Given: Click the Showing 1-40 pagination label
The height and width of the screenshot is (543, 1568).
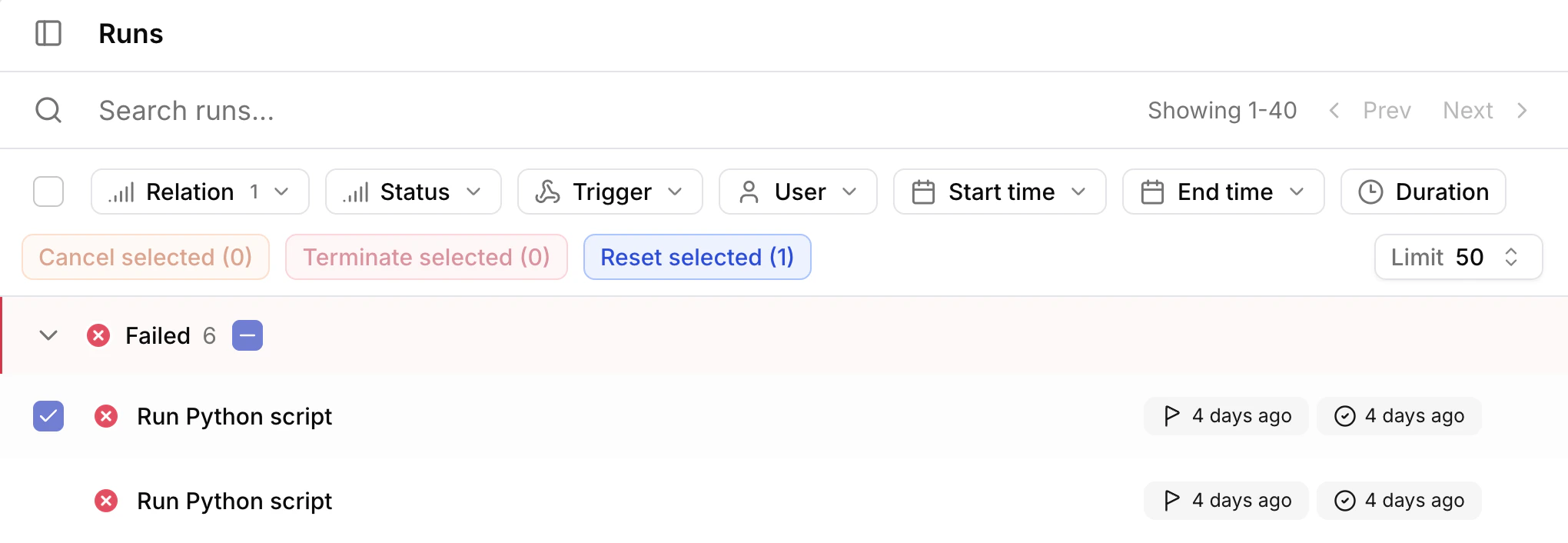Looking at the screenshot, I should pos(1222,110).
